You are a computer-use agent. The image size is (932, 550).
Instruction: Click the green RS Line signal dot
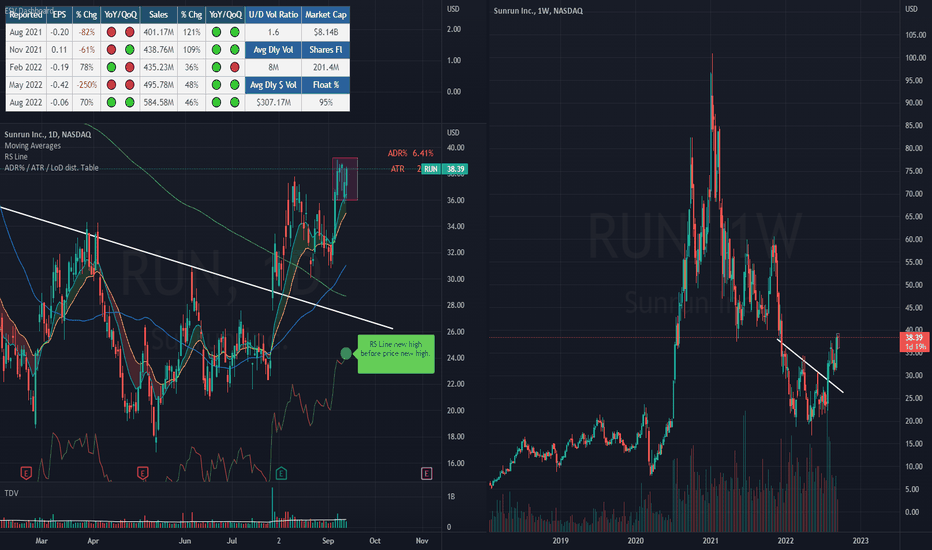[346, 354]
